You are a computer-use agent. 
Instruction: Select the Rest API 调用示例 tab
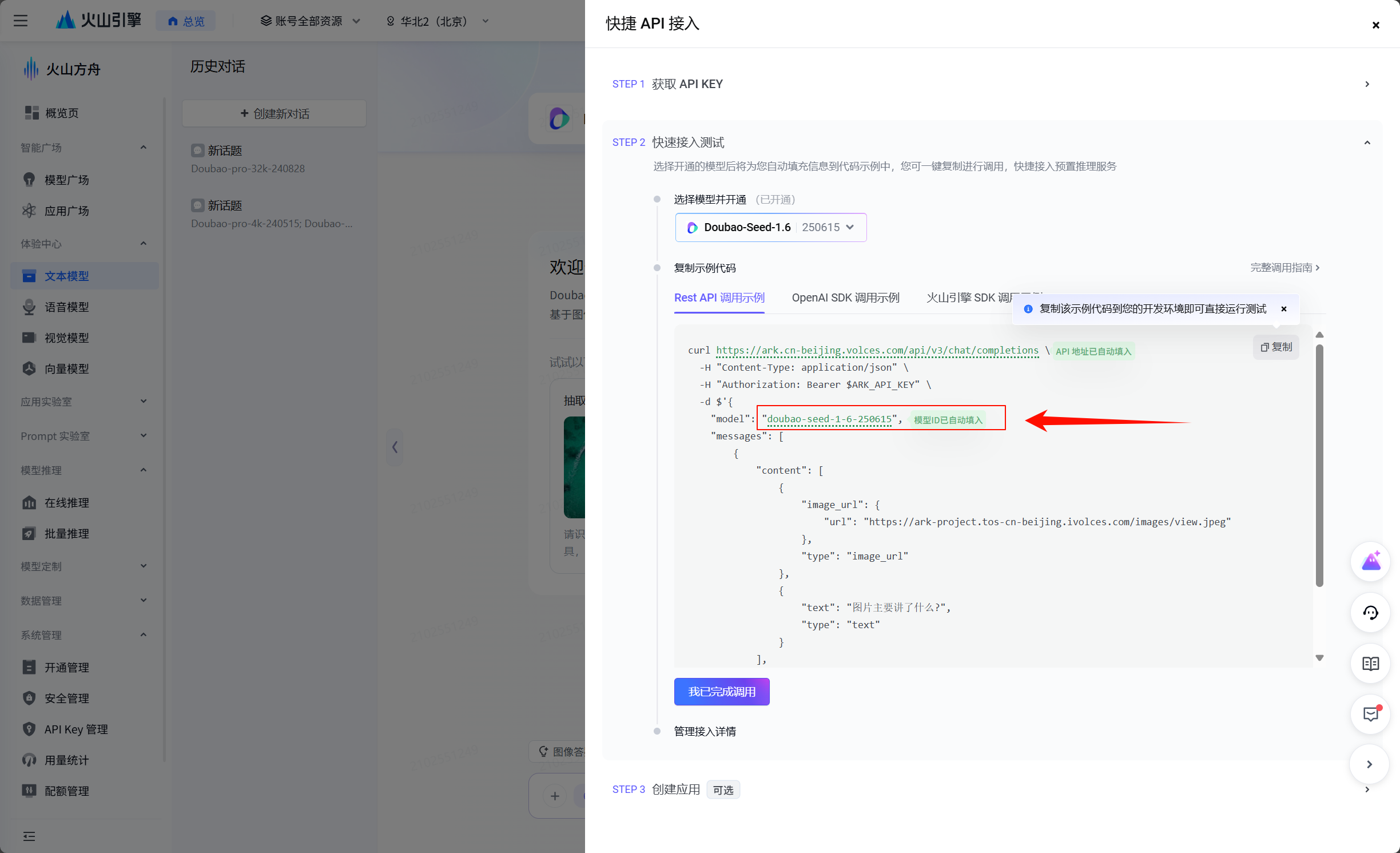pyautogui.click(x=719, y=297)
